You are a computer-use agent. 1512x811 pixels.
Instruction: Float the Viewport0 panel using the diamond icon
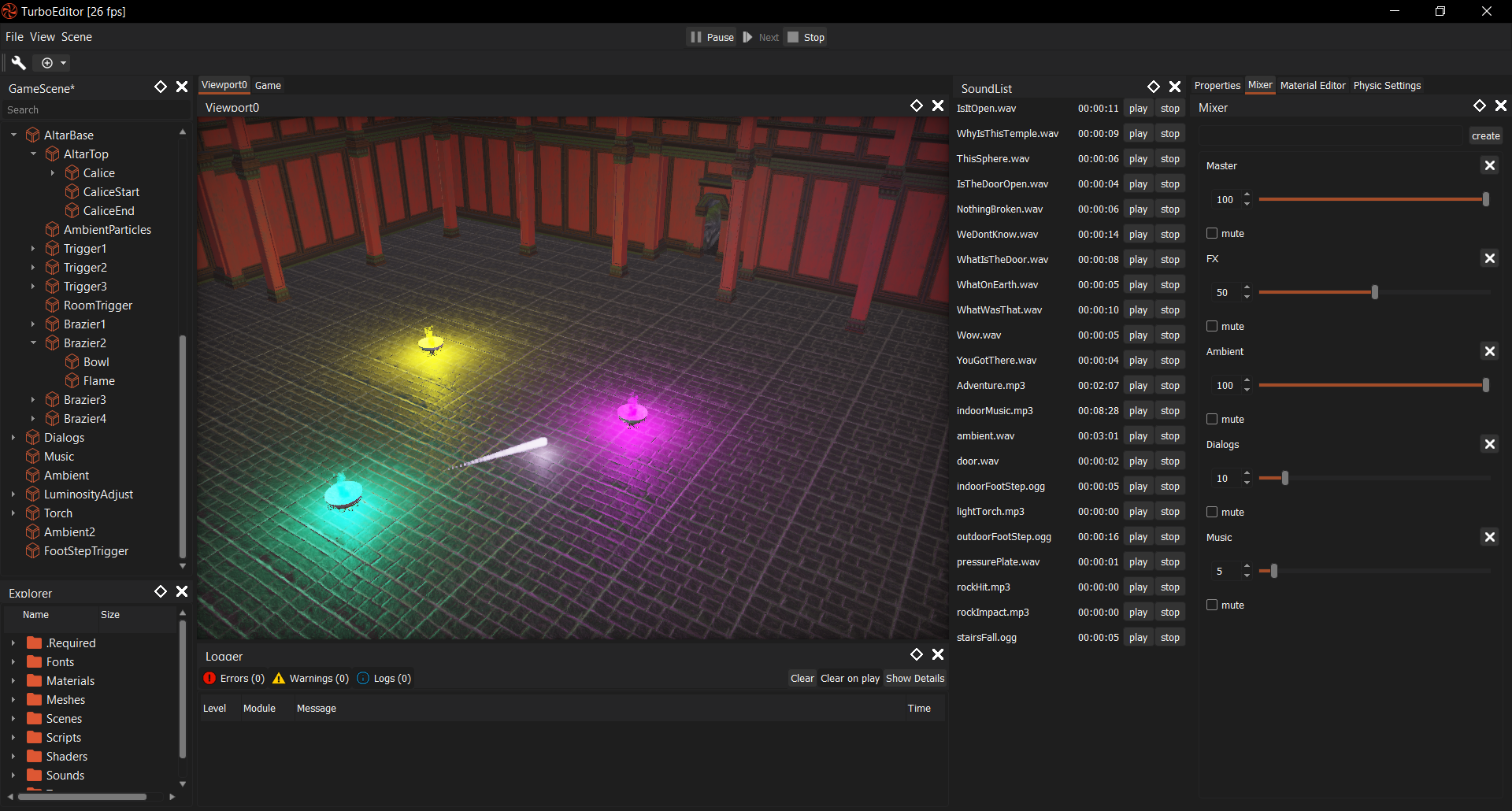(x=917, y=106)
